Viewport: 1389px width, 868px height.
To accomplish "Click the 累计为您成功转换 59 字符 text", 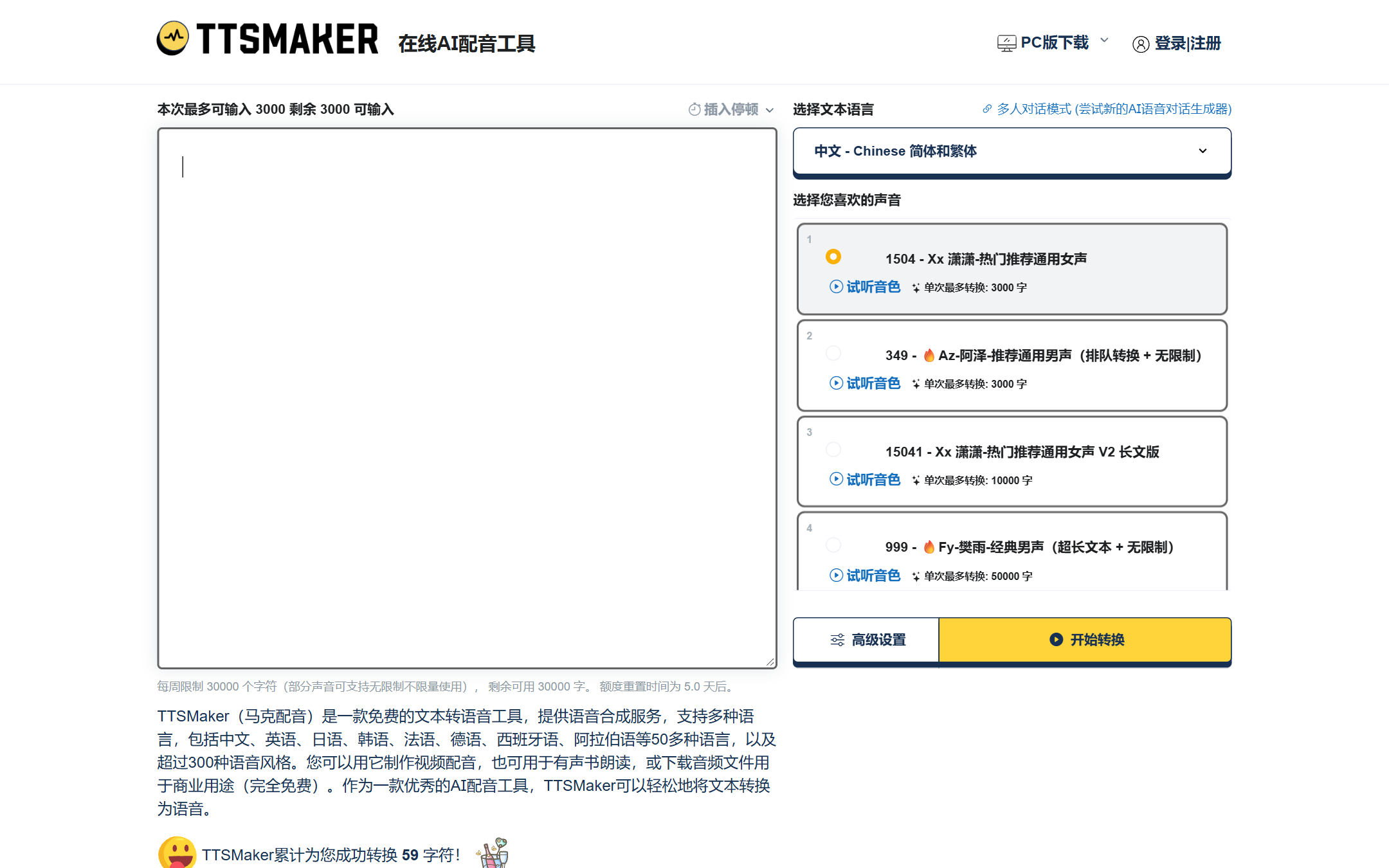I will (x=331, y=855).
